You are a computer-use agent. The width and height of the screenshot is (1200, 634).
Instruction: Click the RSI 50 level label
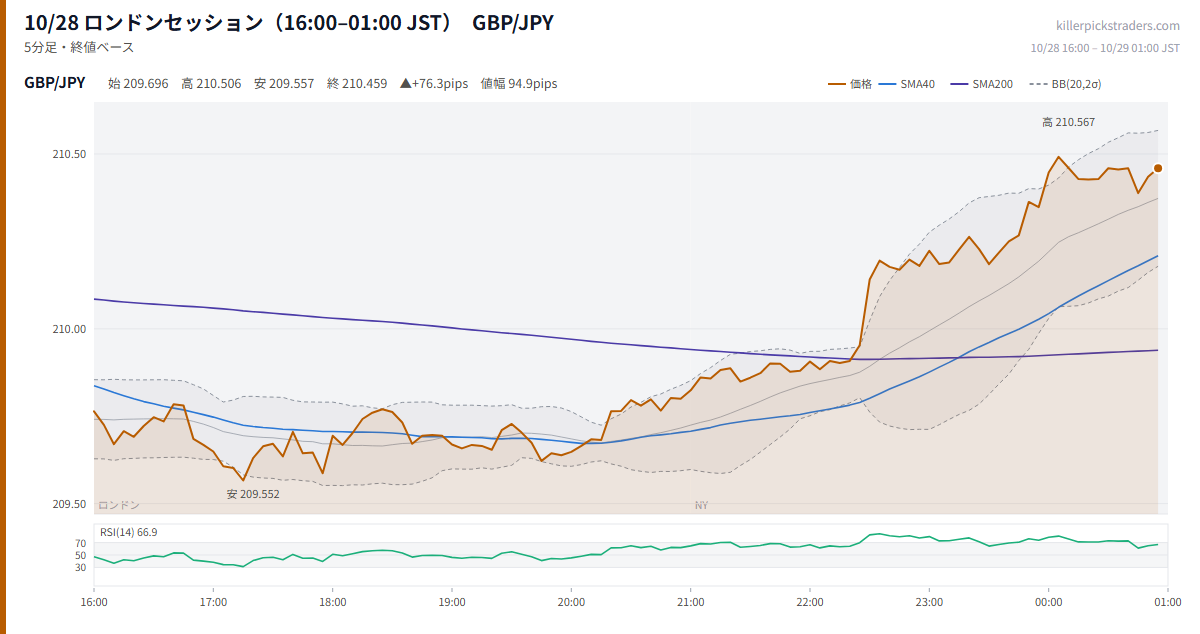[80, 556]
